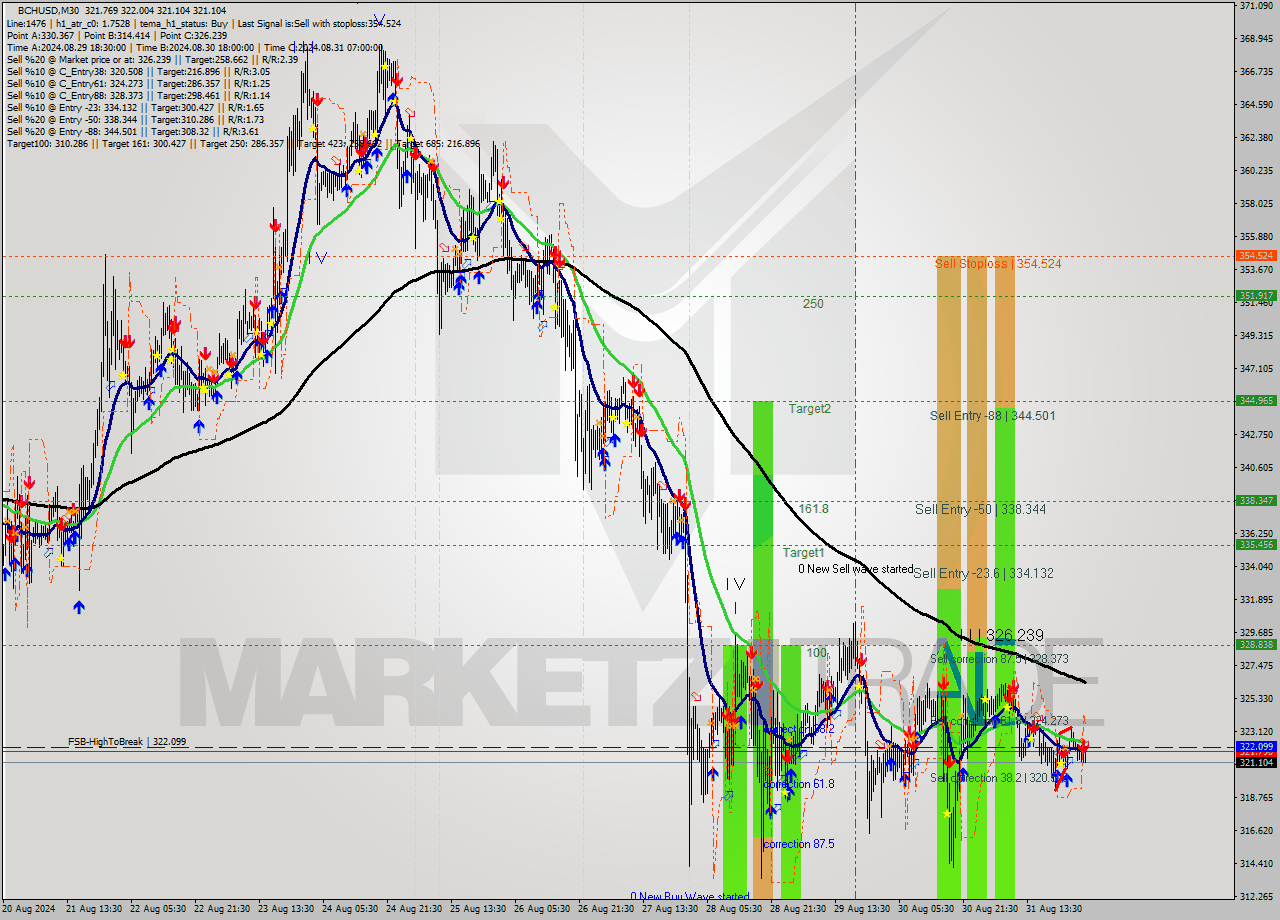1280x920 pixels.
Task: Click the green 338.347 price tag
Action: (1256, 501)
